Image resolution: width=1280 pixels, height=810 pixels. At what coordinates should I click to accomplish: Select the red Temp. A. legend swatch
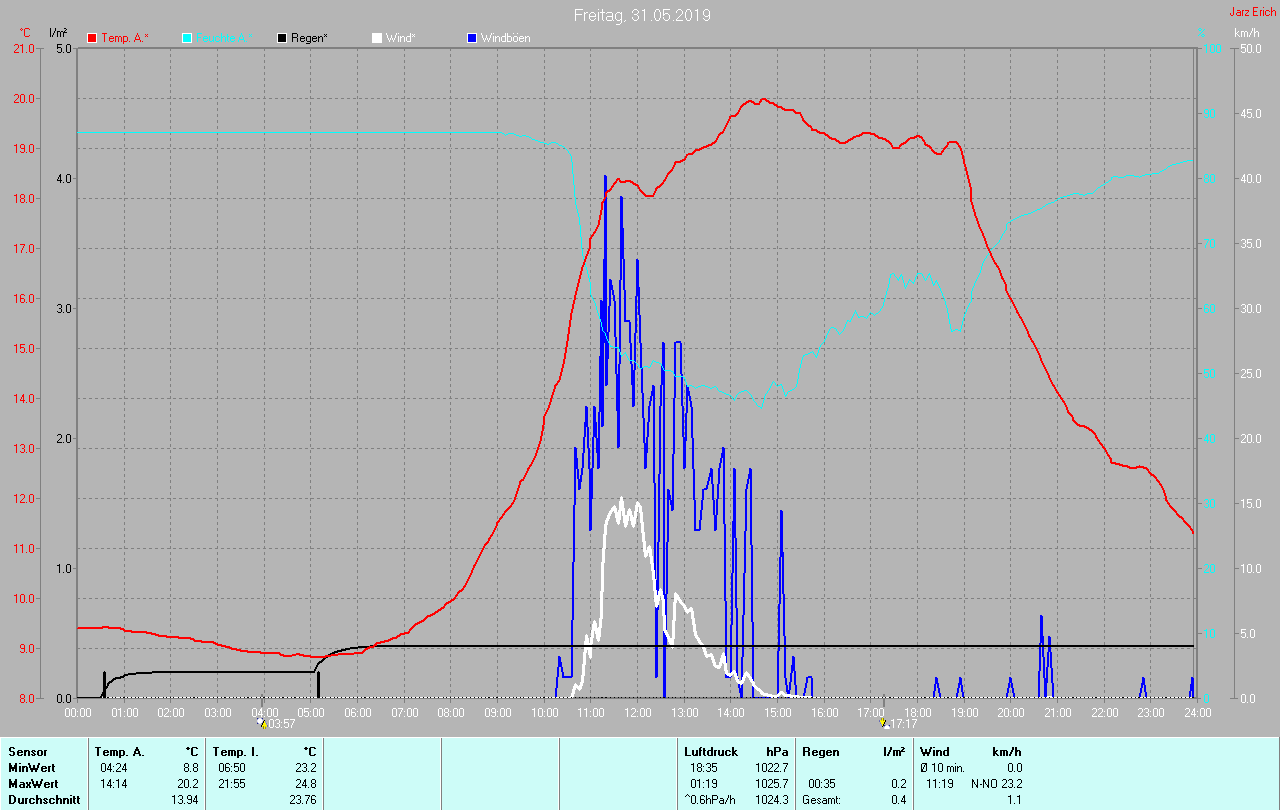click(x=92, y=38)
